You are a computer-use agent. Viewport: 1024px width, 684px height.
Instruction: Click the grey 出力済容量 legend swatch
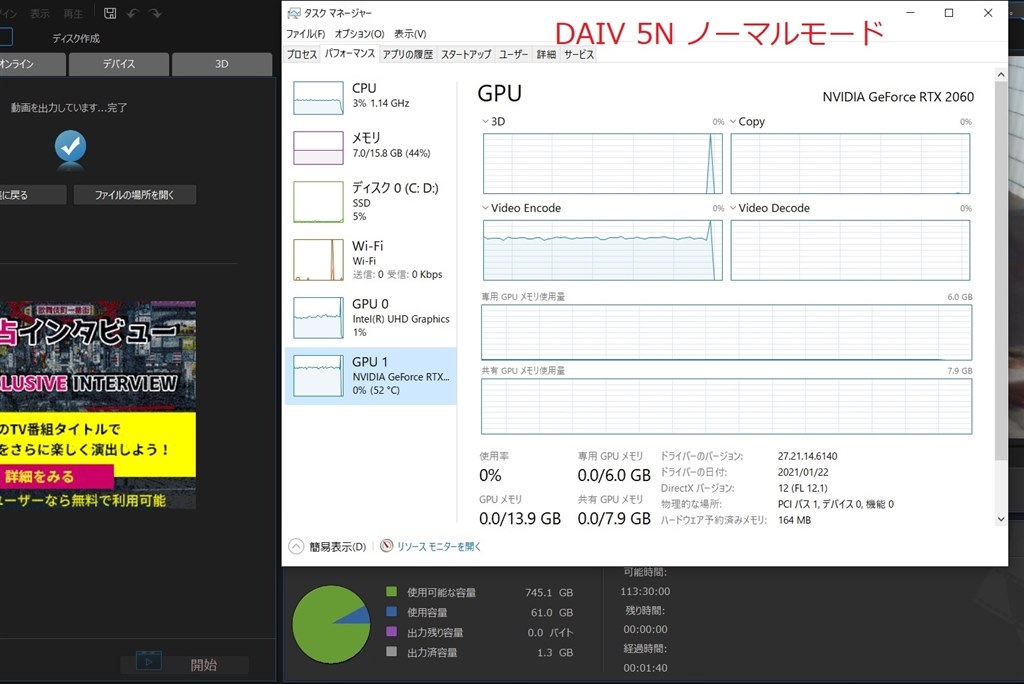[392, 652]
